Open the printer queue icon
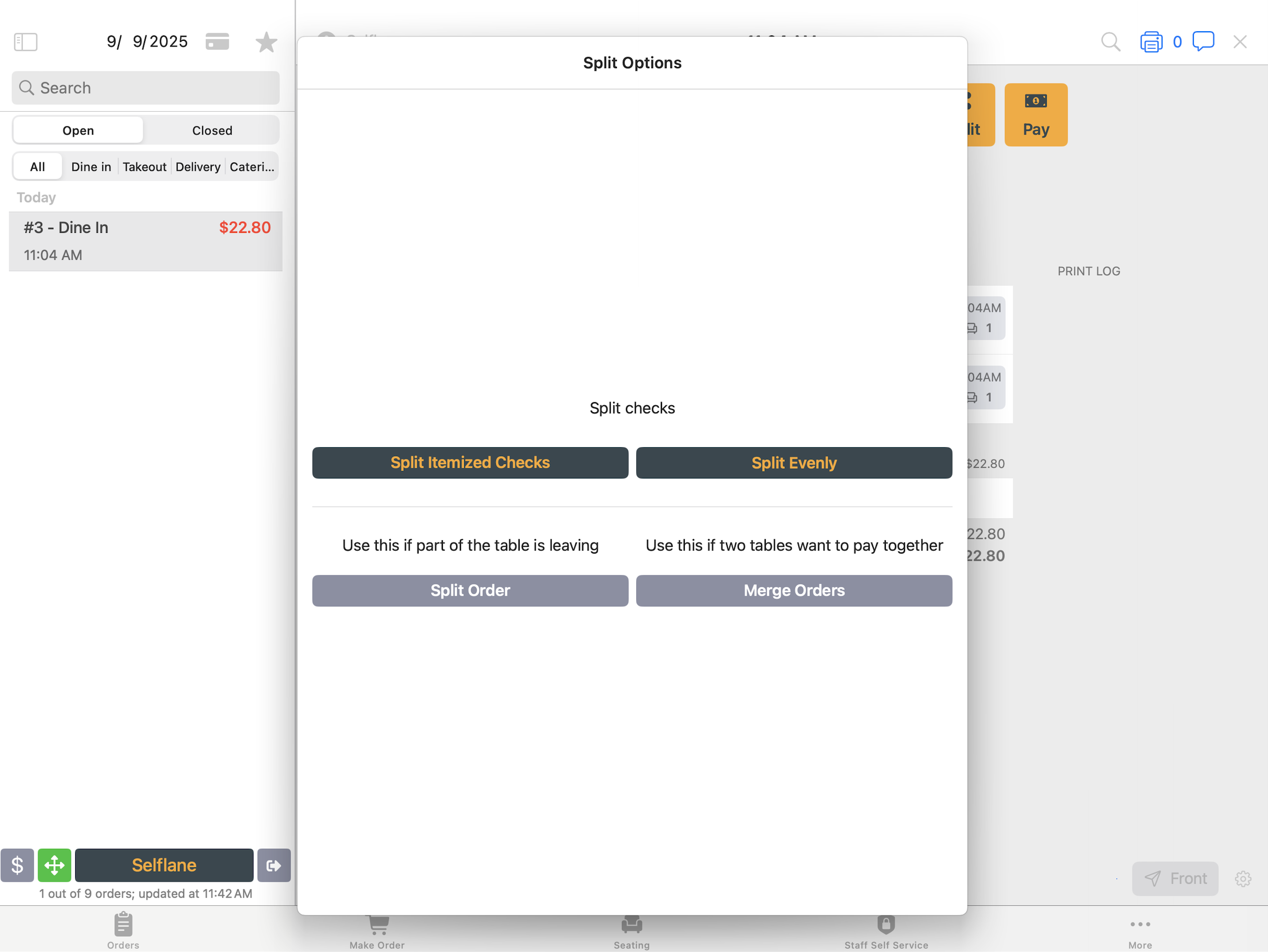Screen dimensions: 1268x952 click(x=1151, y=42)
